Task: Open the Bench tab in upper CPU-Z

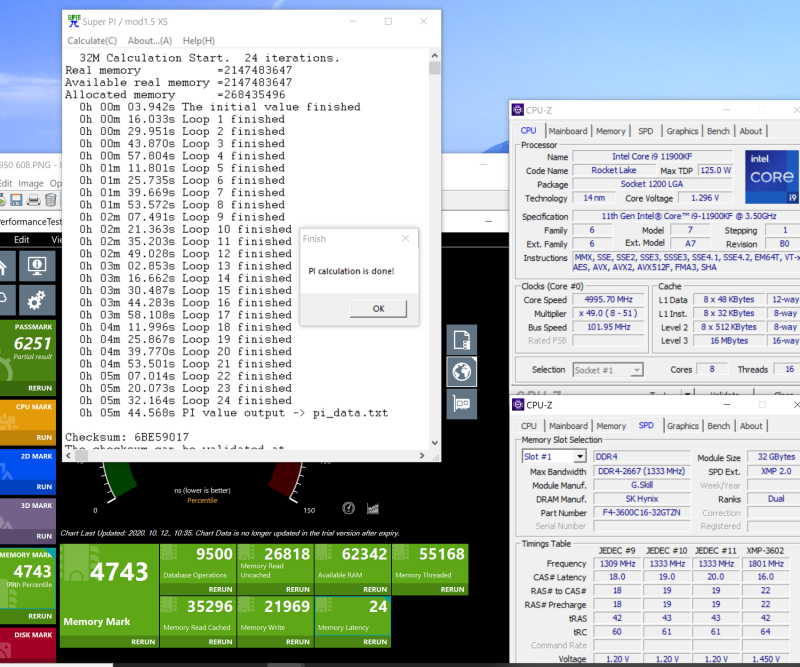Action: pos(718,131)
